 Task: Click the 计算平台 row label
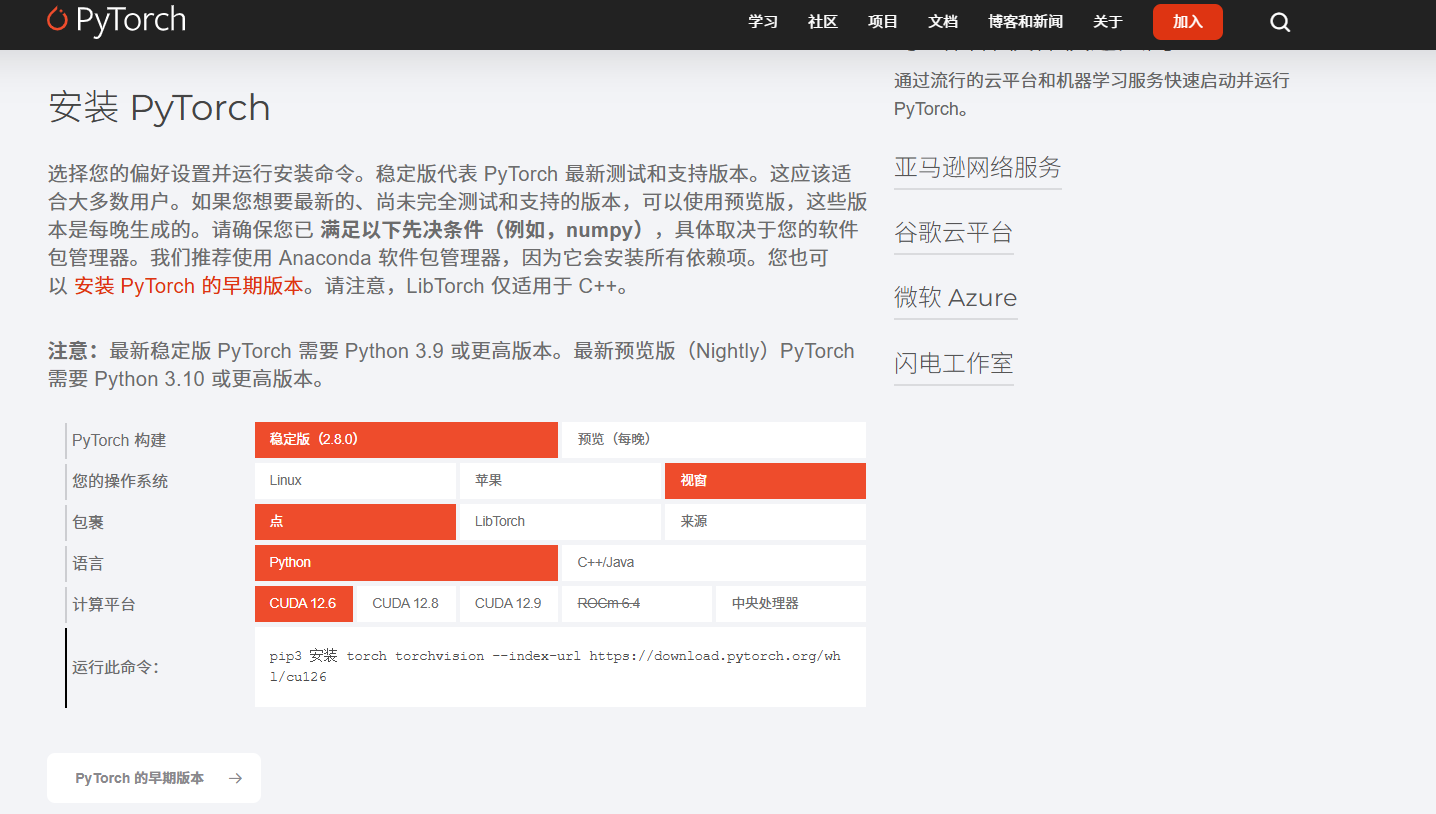click(x=104, y=604)
